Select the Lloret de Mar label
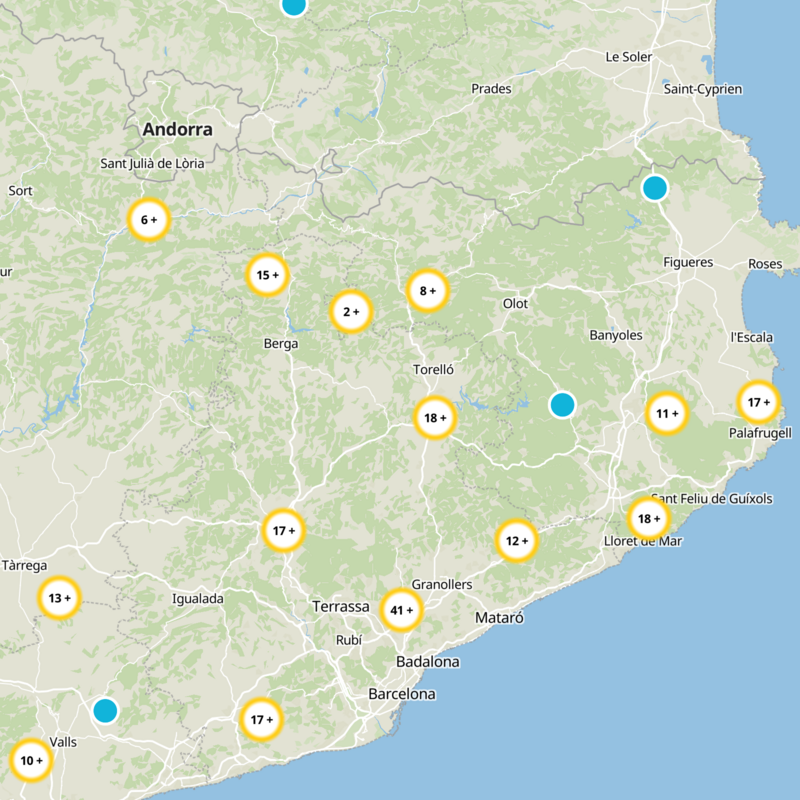This screenshot has width=800, height=800. [x=643, y=541]
